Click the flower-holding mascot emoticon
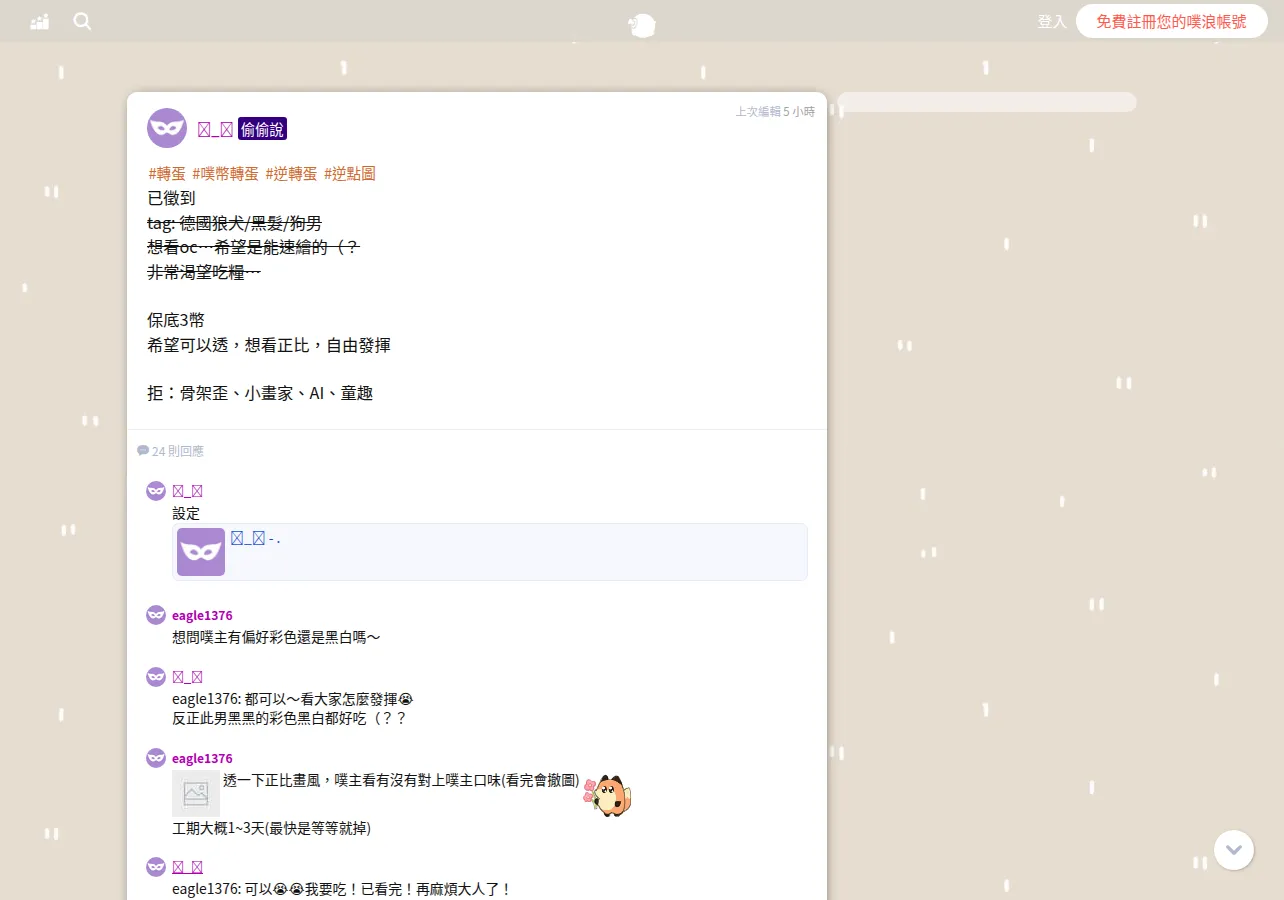The image size is (1284, 900). (608, 795)
